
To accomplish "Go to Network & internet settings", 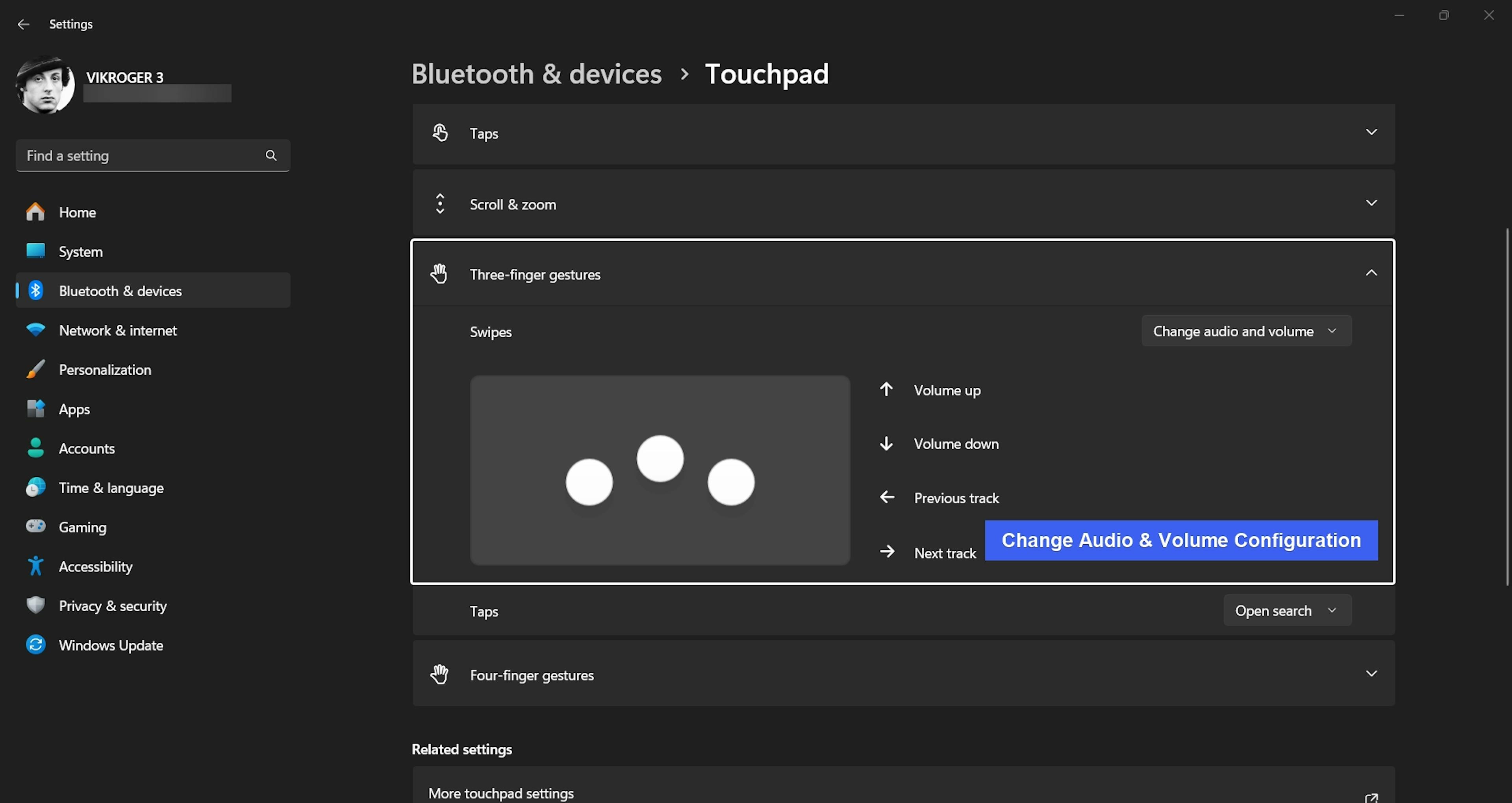I will coord(117,331).
